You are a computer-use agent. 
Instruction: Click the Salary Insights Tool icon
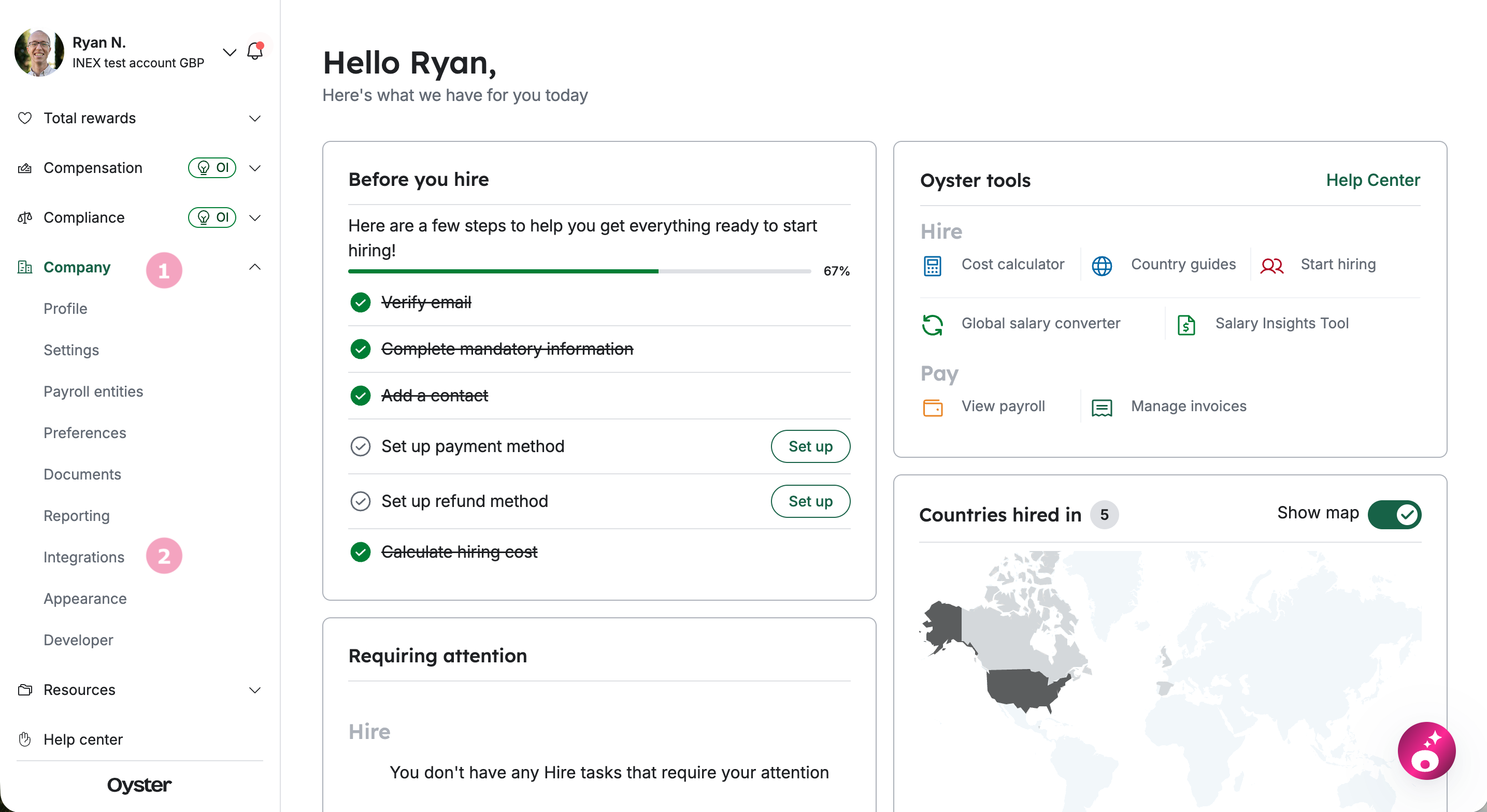click(x=1185, y=325)
